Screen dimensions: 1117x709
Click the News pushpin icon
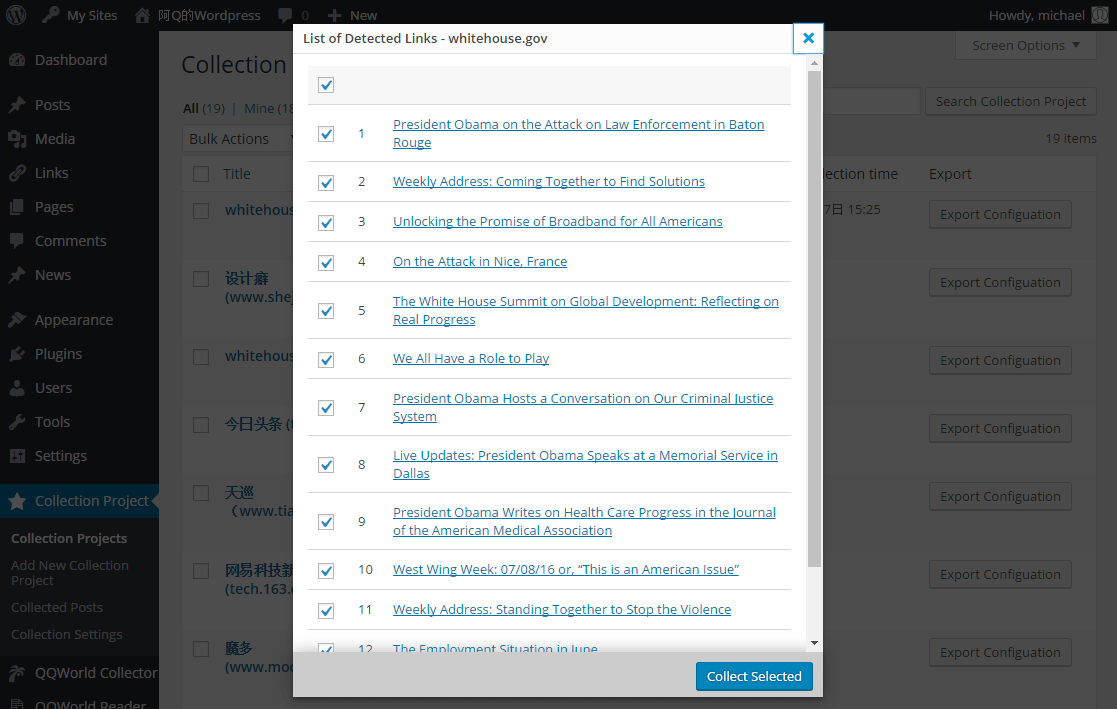[x=17, y=275]
